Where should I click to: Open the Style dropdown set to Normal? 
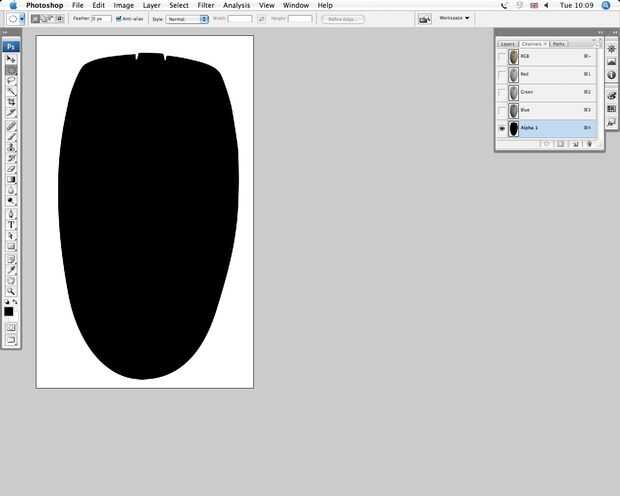click(187, 19)
